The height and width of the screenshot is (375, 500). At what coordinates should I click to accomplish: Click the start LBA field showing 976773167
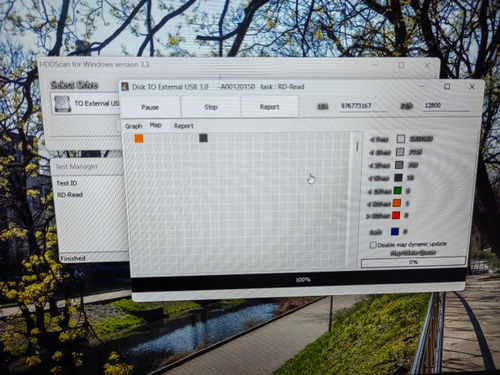click(x=363, y=106)
